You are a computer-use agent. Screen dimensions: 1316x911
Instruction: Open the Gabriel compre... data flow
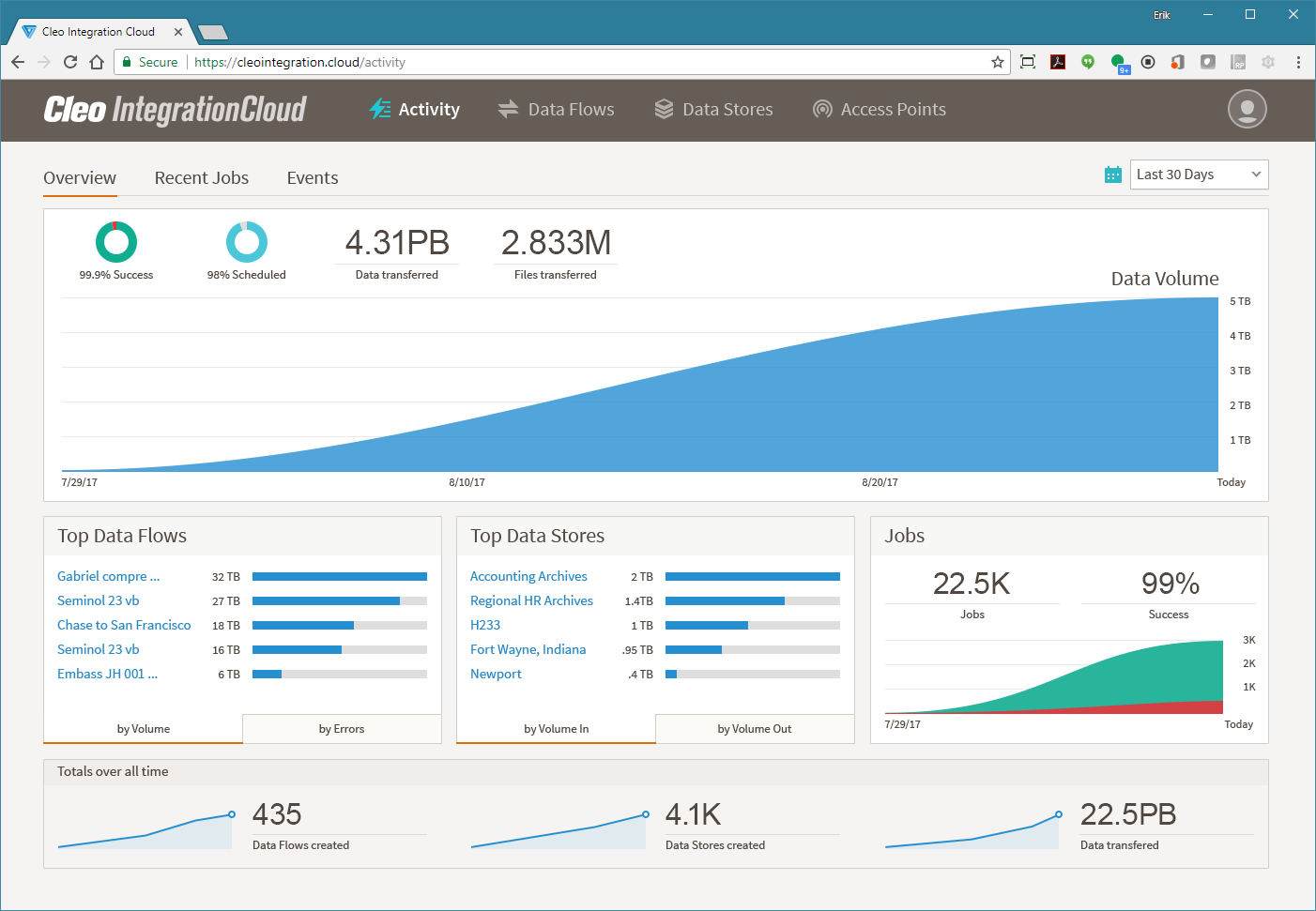point(108,576)
